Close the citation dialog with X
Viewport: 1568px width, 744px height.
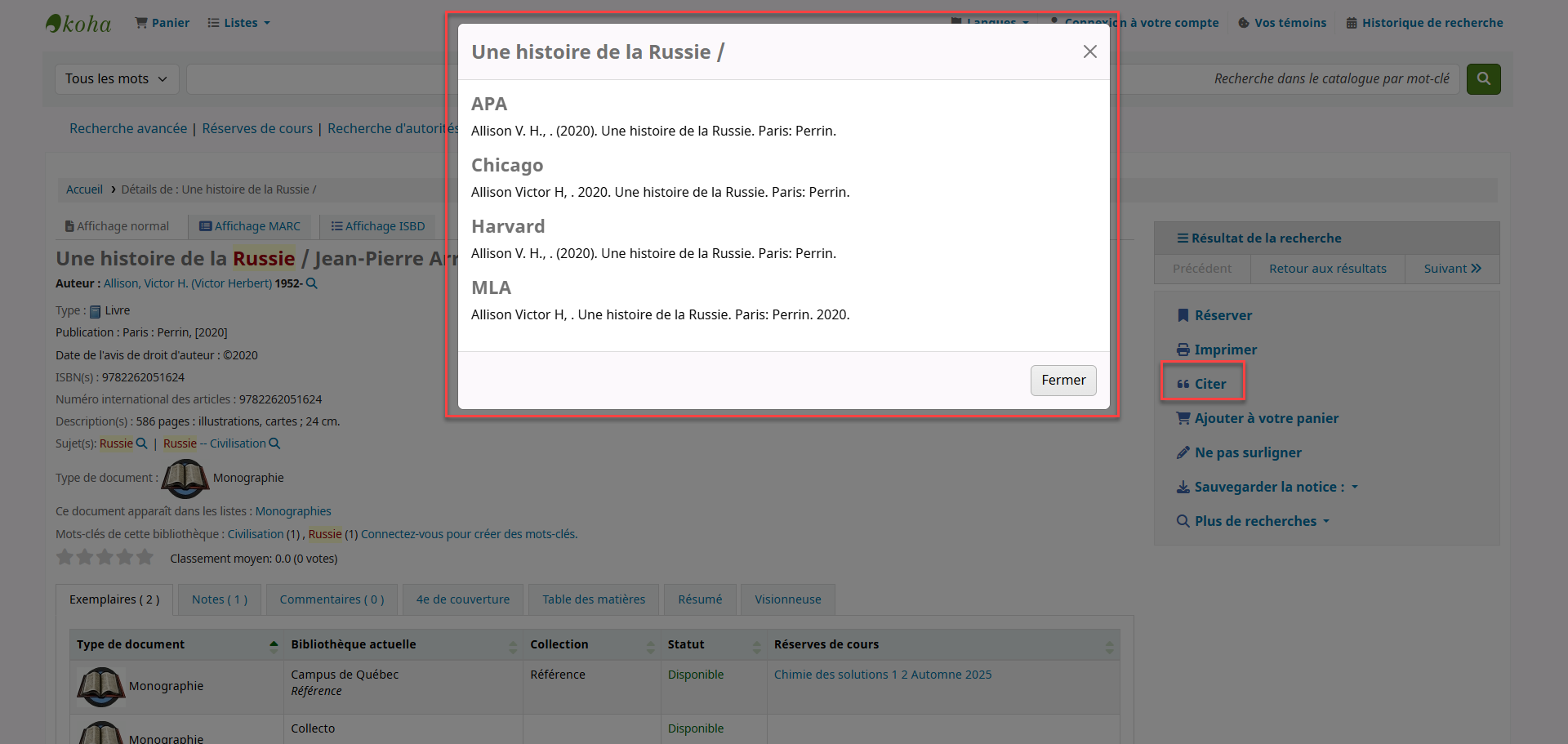tap(1089, 51)
